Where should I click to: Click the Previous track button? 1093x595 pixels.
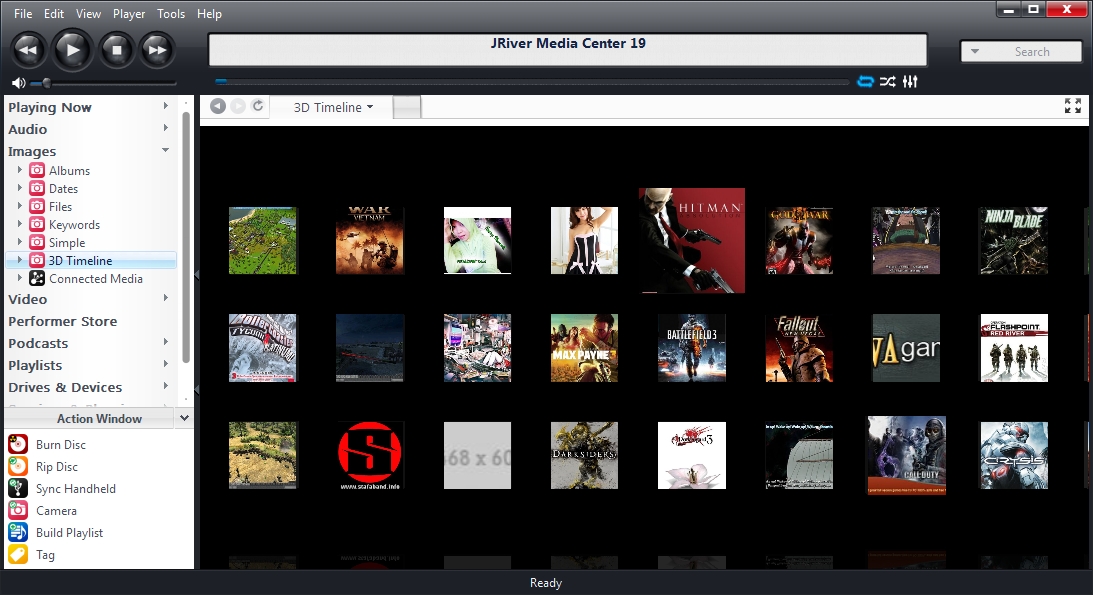pyautogui.click(x=29, y=50)
